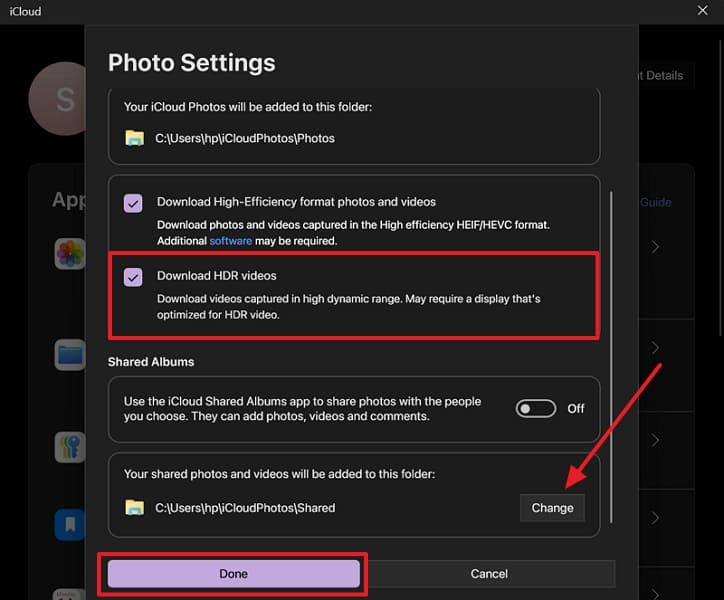The width and height of the screenshot is (724, 600).
Task: Expand the Bookmarks row chevron in the background window
Action: point(655,518)
